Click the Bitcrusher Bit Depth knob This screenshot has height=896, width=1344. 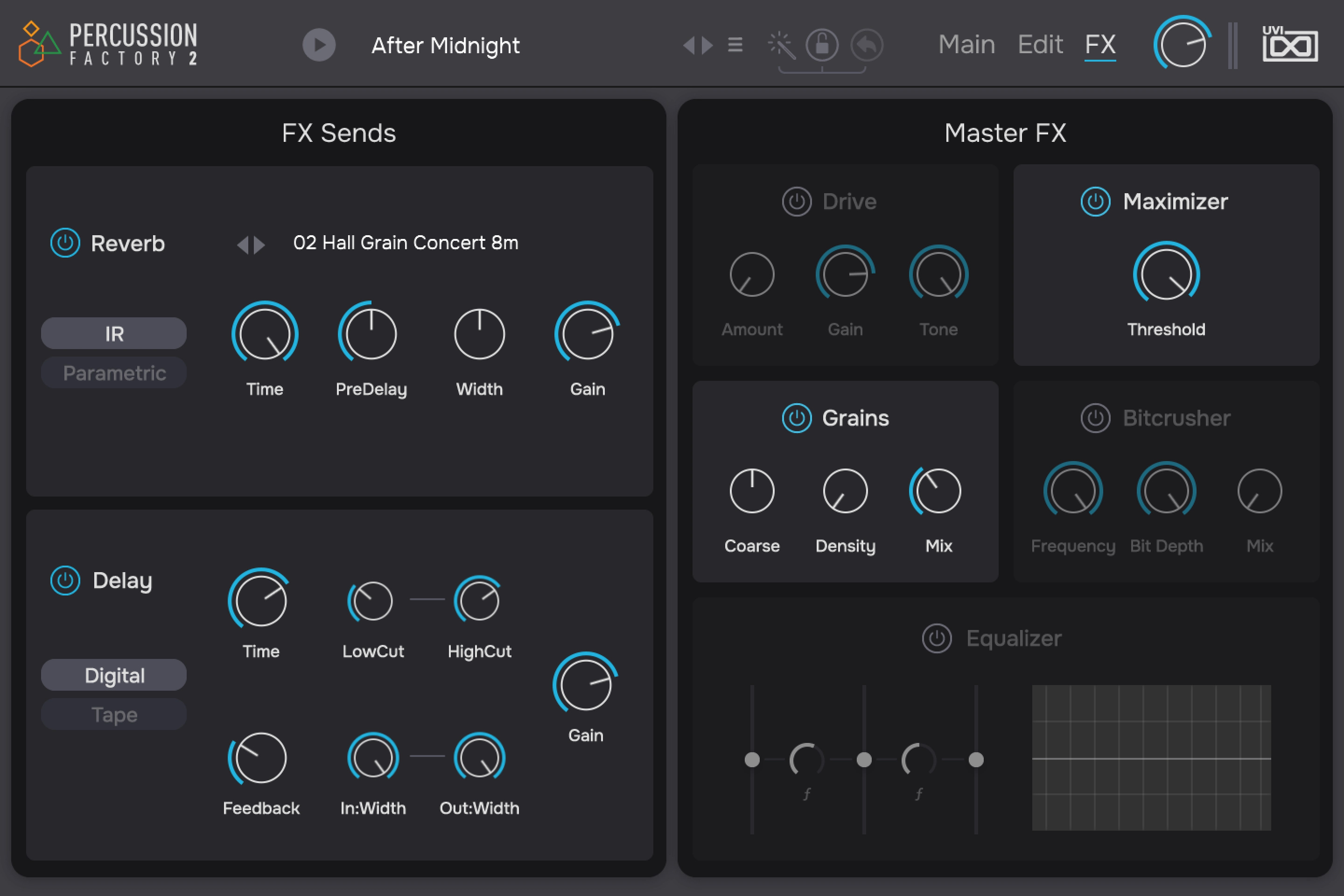(x=1166, y=491)
